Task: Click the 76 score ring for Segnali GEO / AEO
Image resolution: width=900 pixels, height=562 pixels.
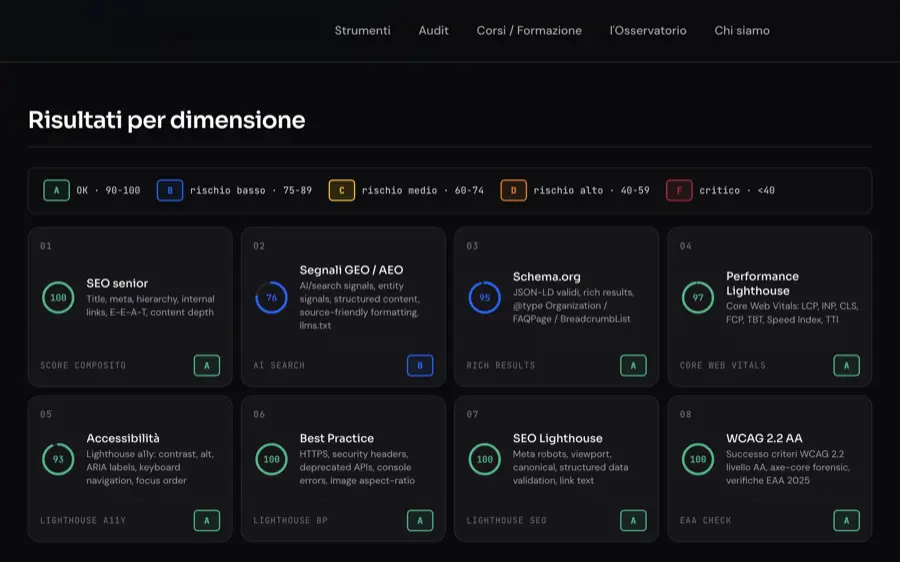Action: coord(271,297)
